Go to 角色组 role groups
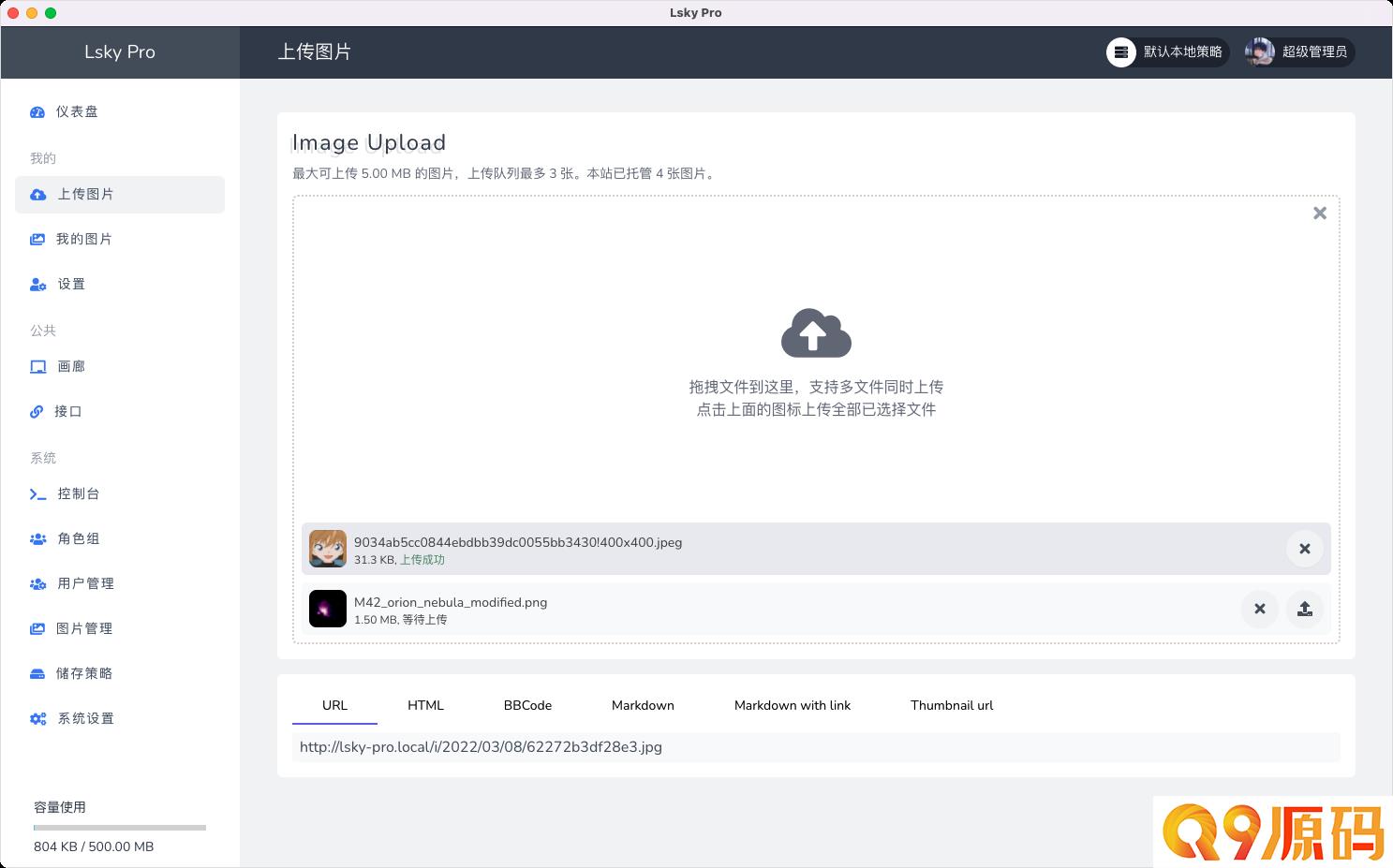The width and height of the screenshot is (1393, 868). [120, 539]
